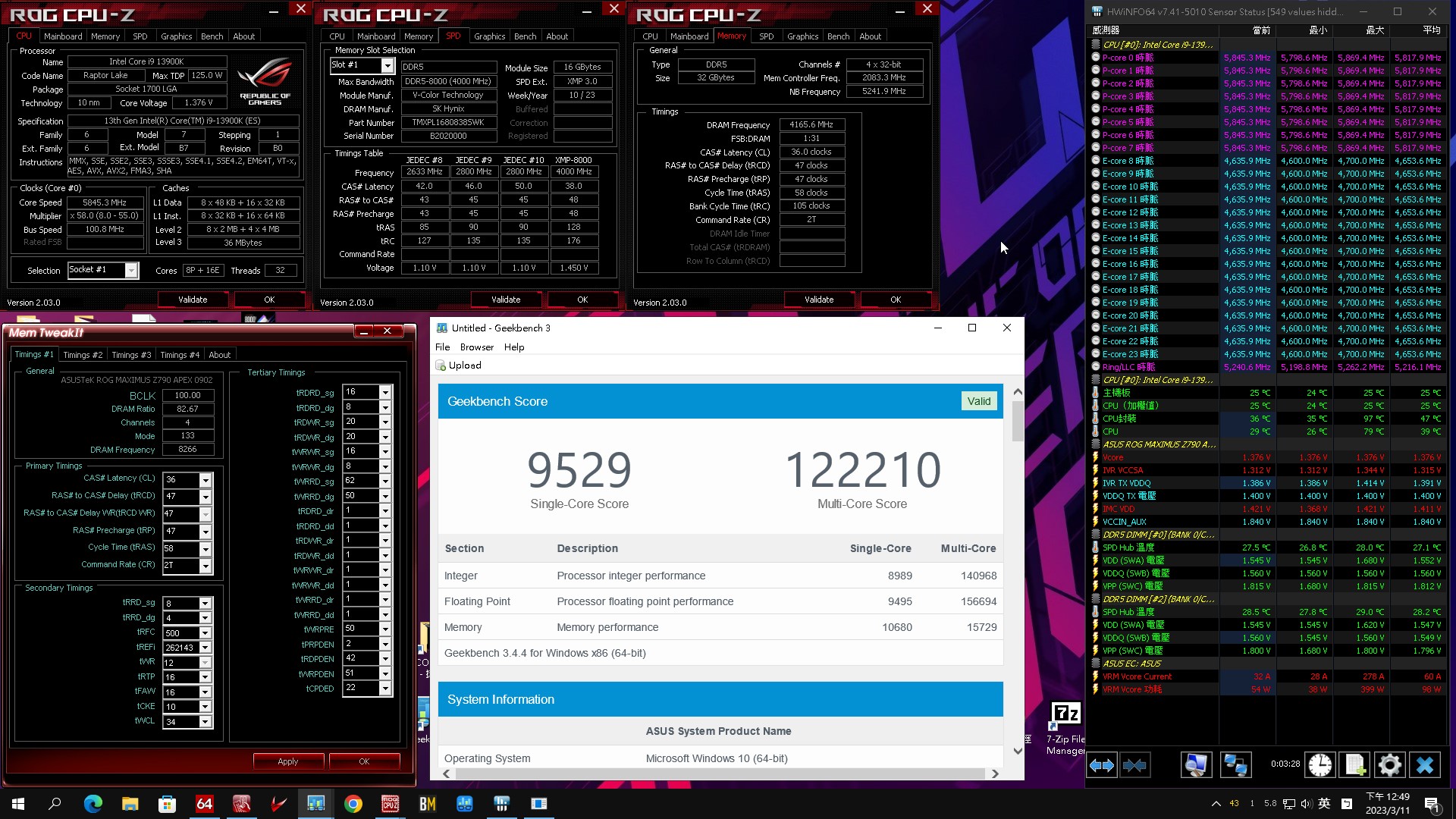Open Socket #1 selection dropdown in CPU-Z
This screenshot has width=1456, height=819.
pos(131,271)
